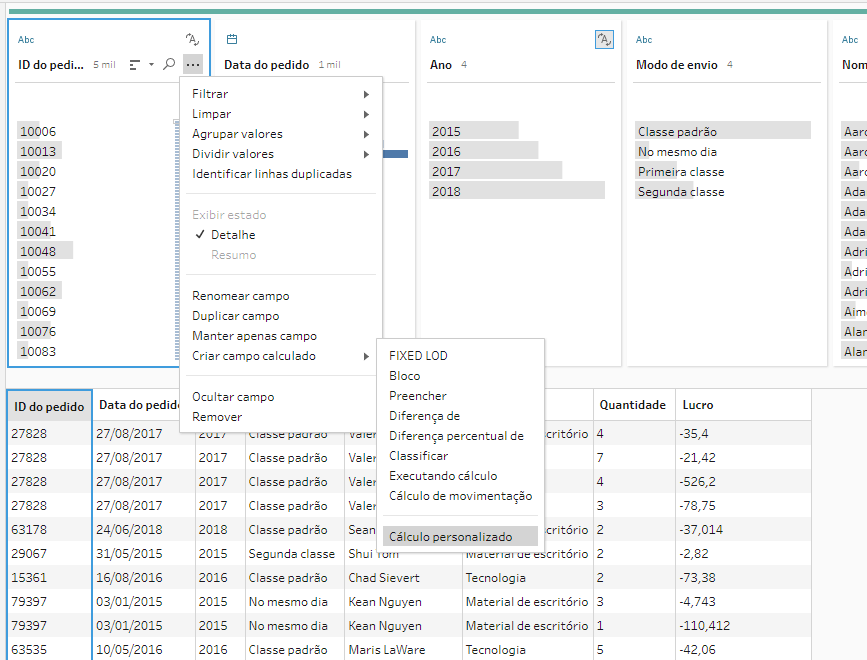867x660 pixels.
Task: Click the search icon in ID do pedido card
Action: (x=169, y=64)
